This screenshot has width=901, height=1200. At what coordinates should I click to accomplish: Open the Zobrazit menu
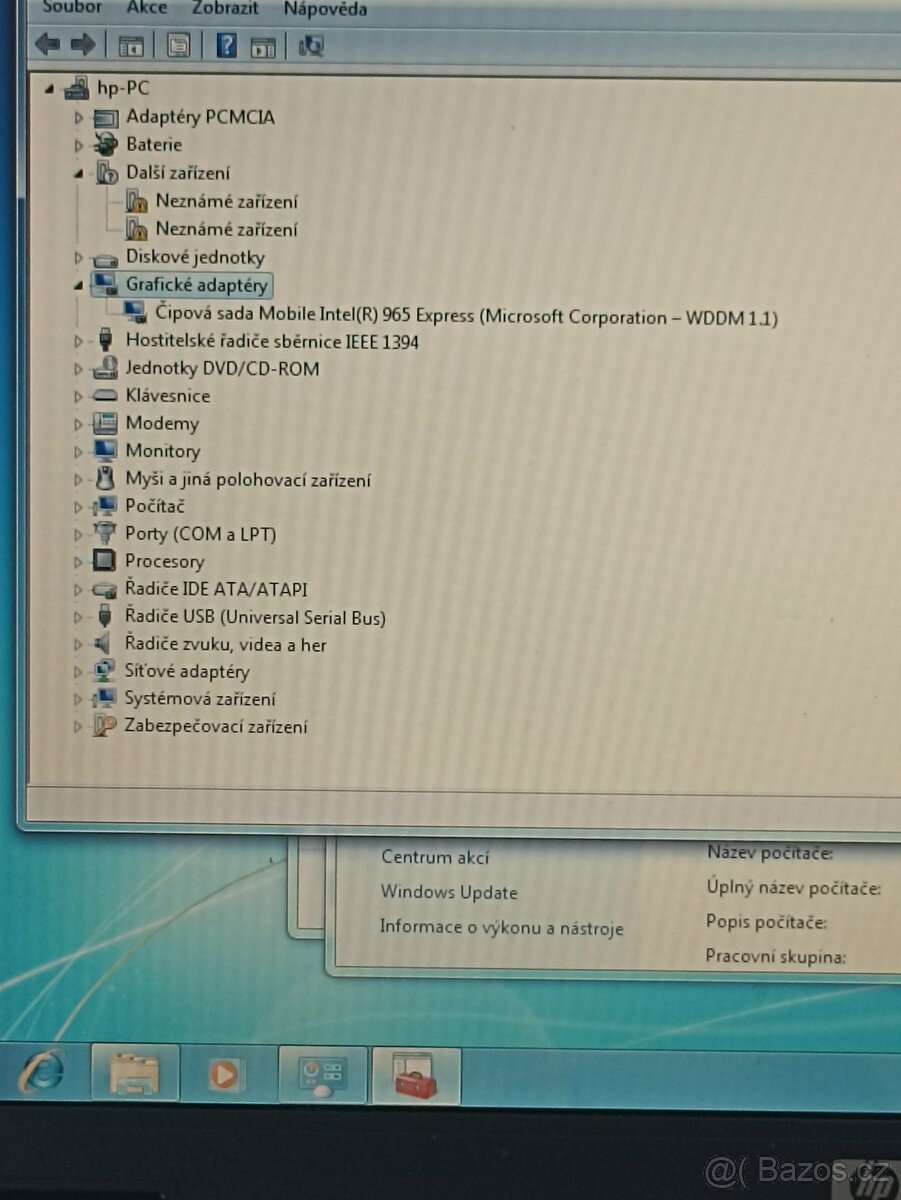tap(226, 8)
